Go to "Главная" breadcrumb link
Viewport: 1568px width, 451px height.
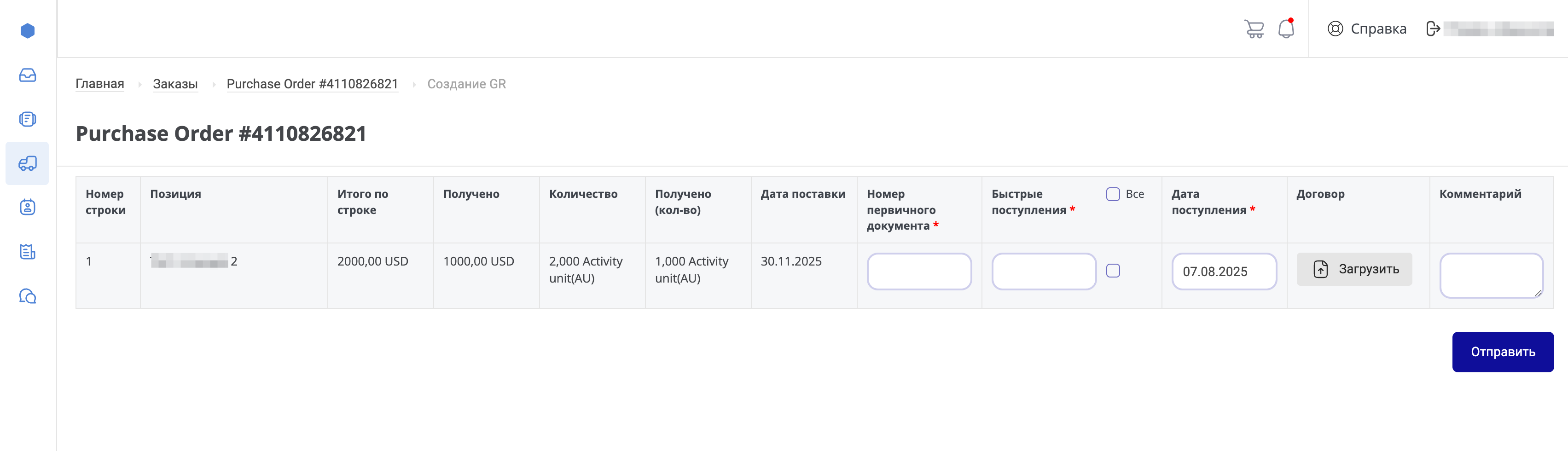[x=100, y=84]
